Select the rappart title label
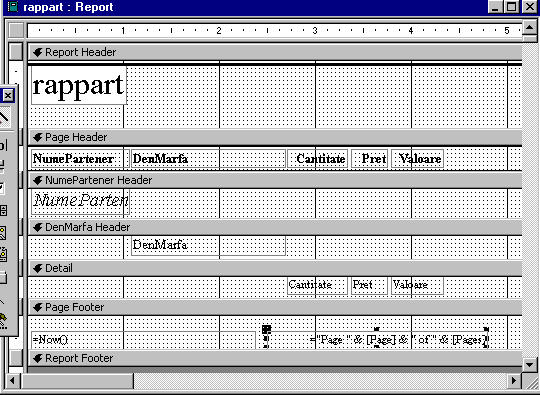540x395 pixels. pos(79,85)
